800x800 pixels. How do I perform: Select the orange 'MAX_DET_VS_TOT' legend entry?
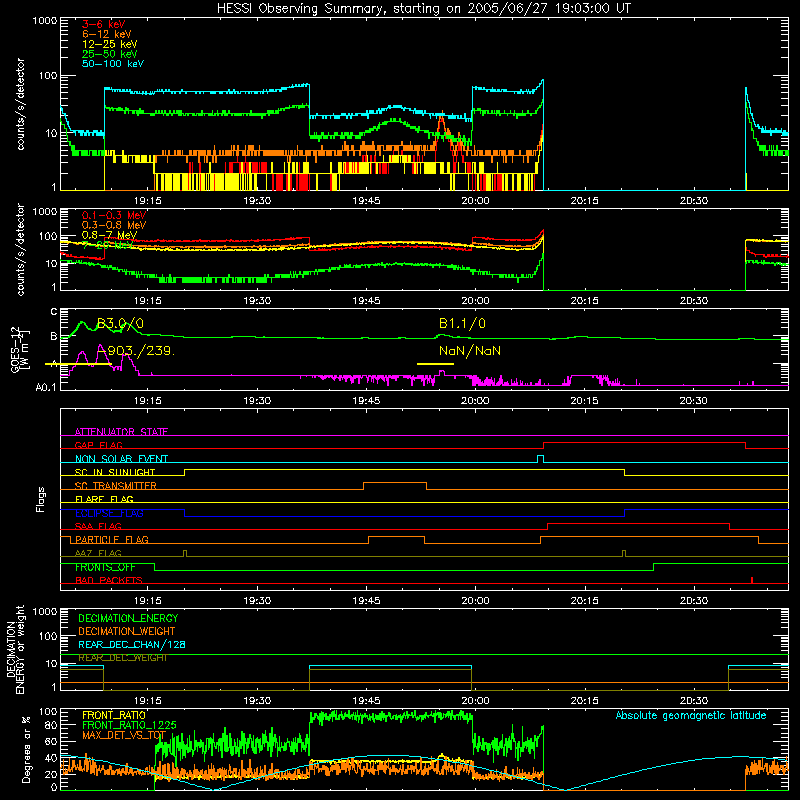click(x=124, y=735)
